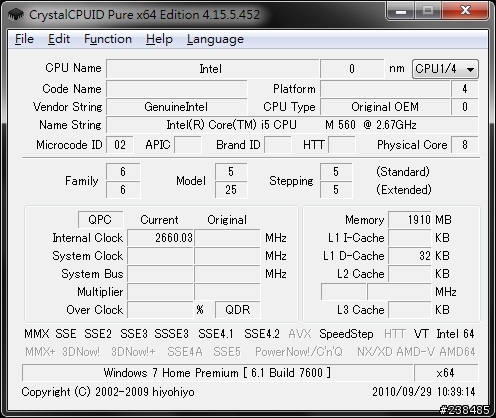Click the Physical Core value 8
Image resolution: width=496 pixels, height=418 pixels.
pos(465,145)
